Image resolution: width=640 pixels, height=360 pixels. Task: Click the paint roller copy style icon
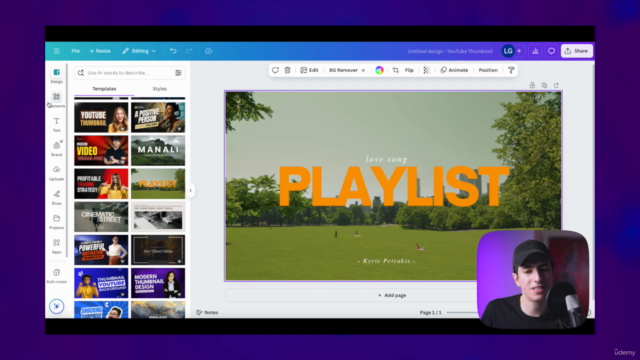click(511, 70)
